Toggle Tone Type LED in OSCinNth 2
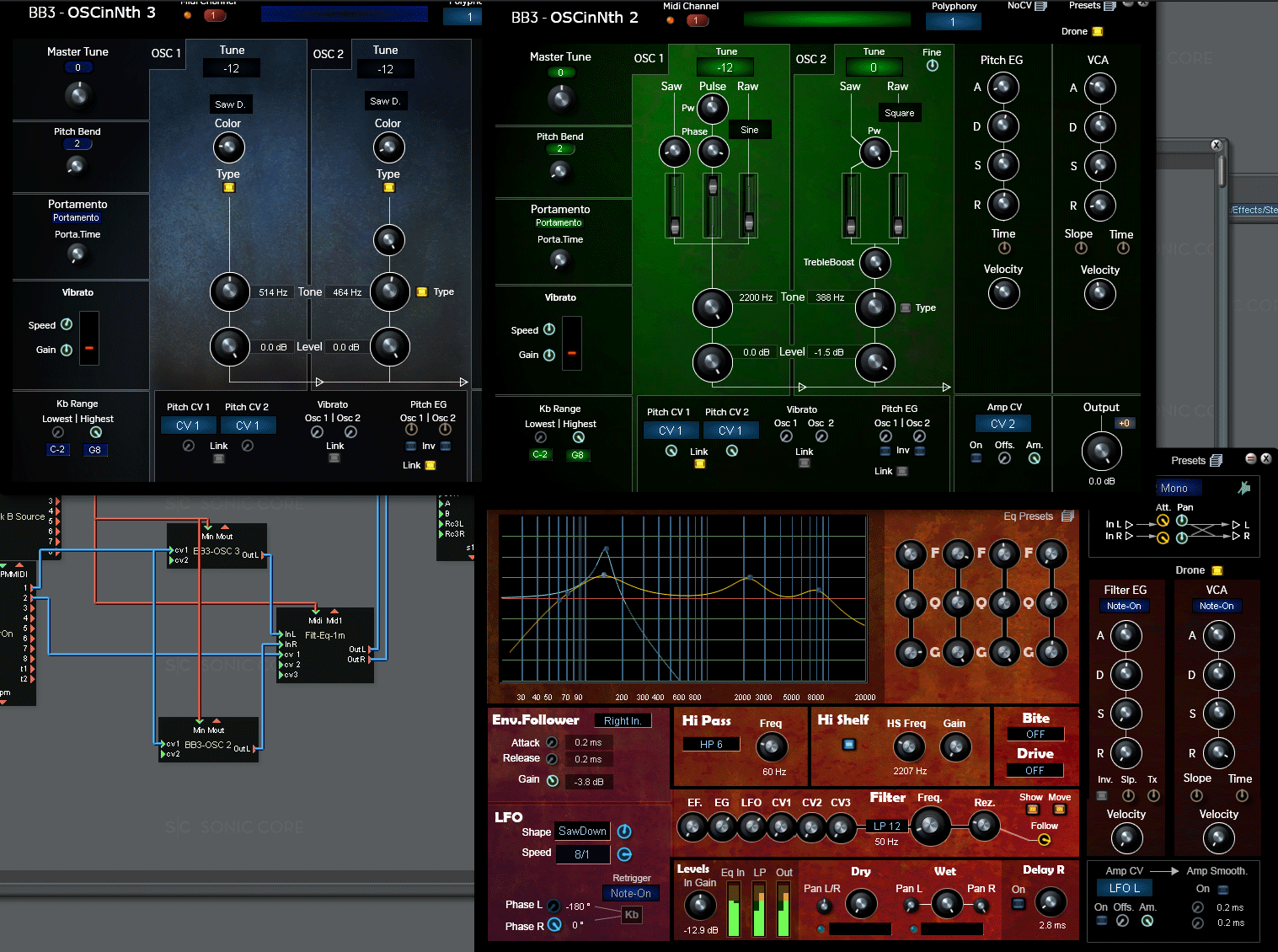Viewport: 1278px width, 952px height. click(x=906, y=308)
